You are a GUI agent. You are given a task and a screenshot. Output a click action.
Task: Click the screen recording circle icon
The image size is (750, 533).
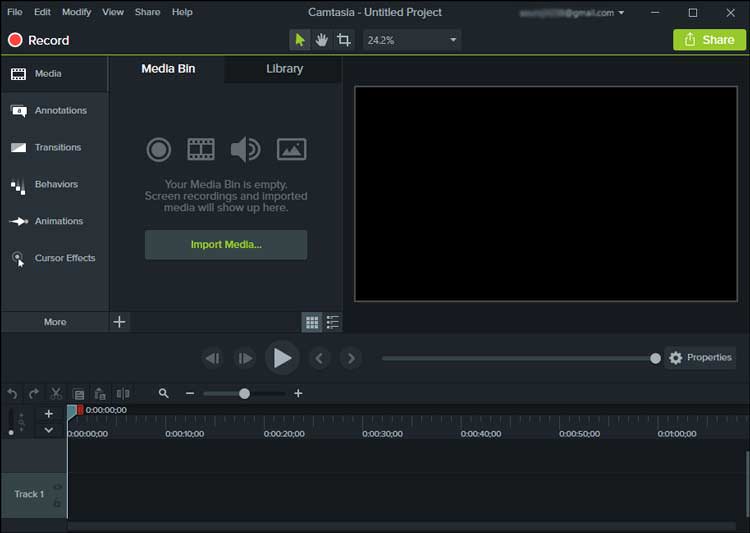(x=159, y=150)
